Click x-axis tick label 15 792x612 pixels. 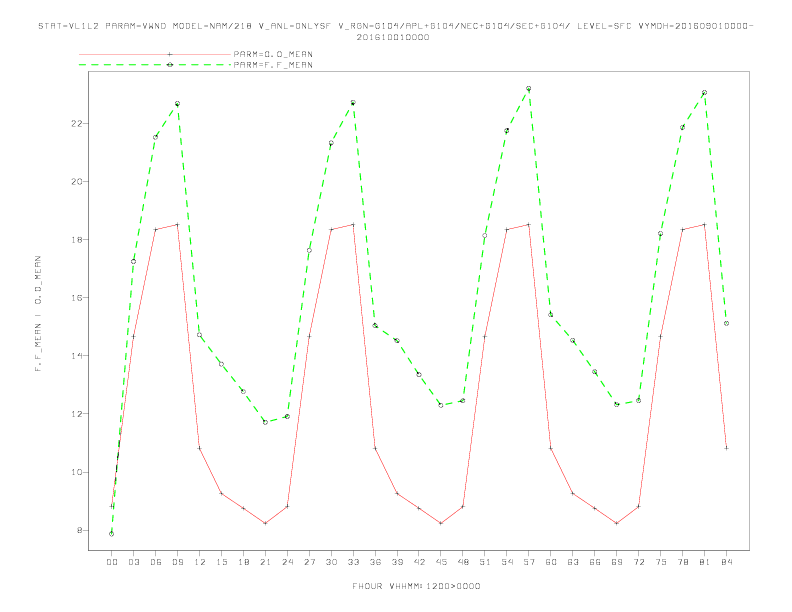(221, 562)
